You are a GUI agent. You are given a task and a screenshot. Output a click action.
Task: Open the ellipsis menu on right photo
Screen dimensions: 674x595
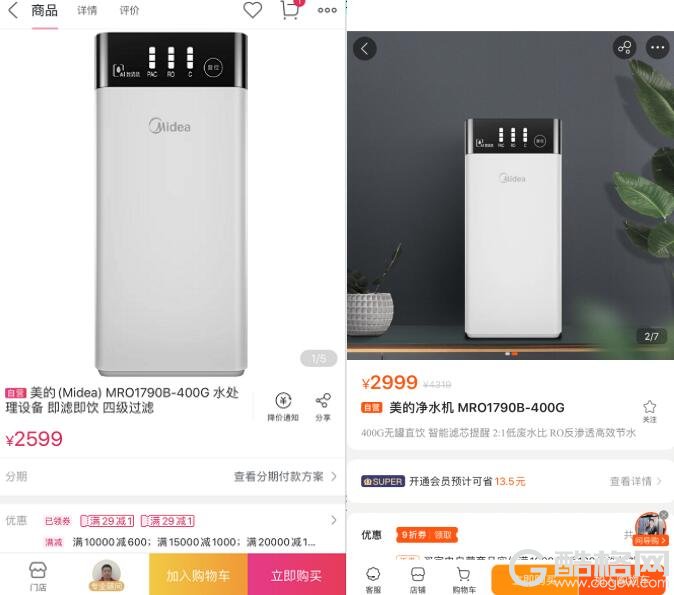658,47
